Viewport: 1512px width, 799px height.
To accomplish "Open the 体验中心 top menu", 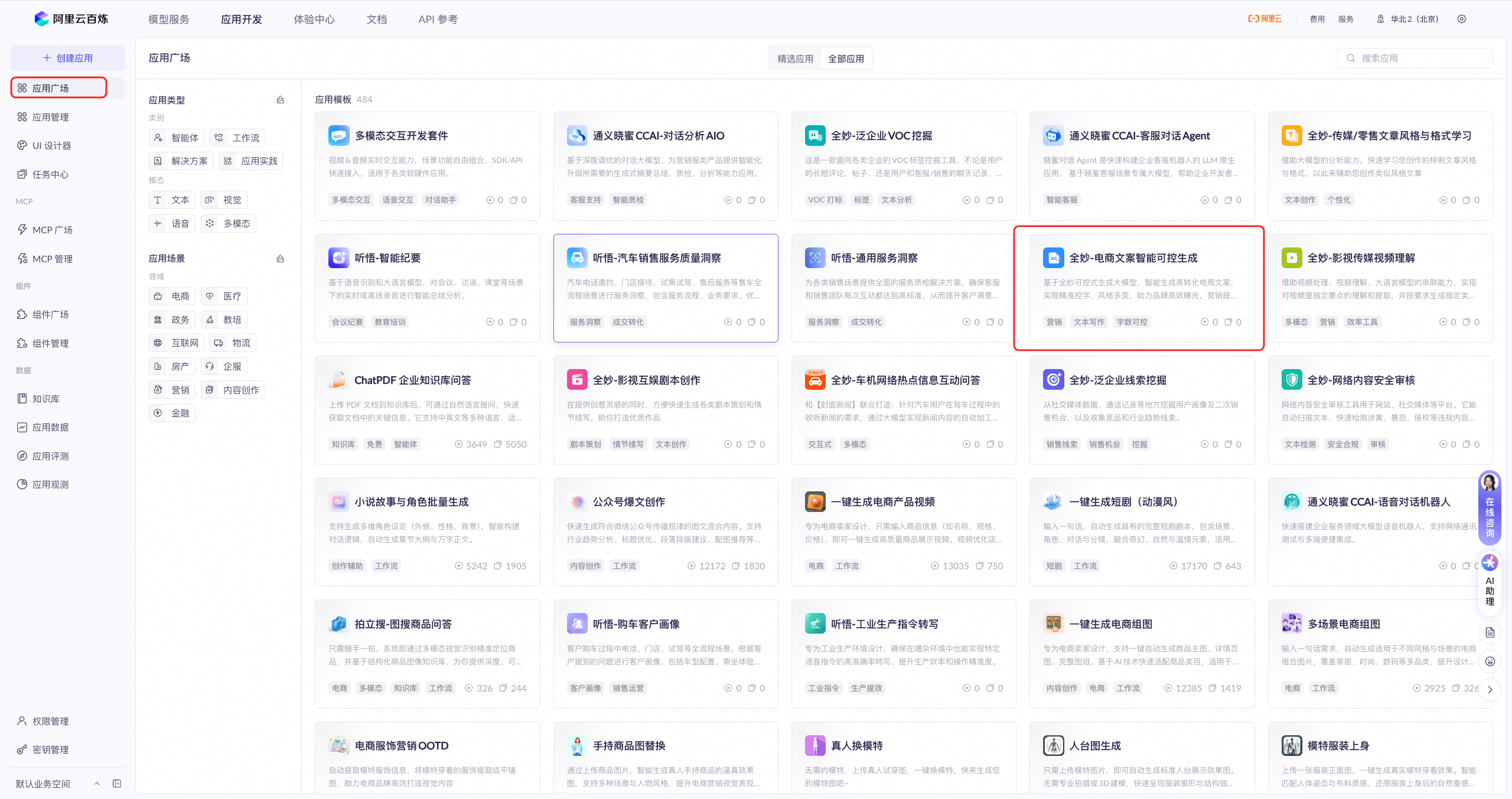I will (x=314, y=19).
